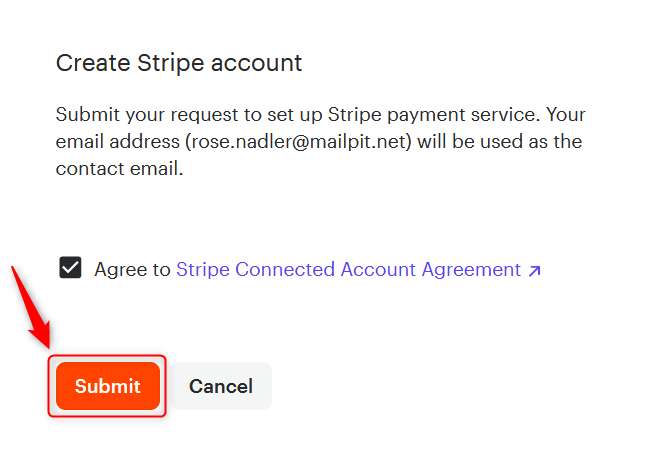The image size is (666, 464).
Task: Click the Agree to label text
Action: (x=133, y=269)
